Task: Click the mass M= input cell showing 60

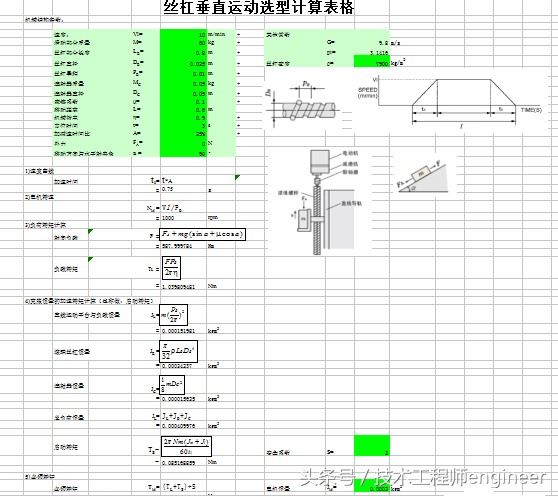Action: pos(183,43)
